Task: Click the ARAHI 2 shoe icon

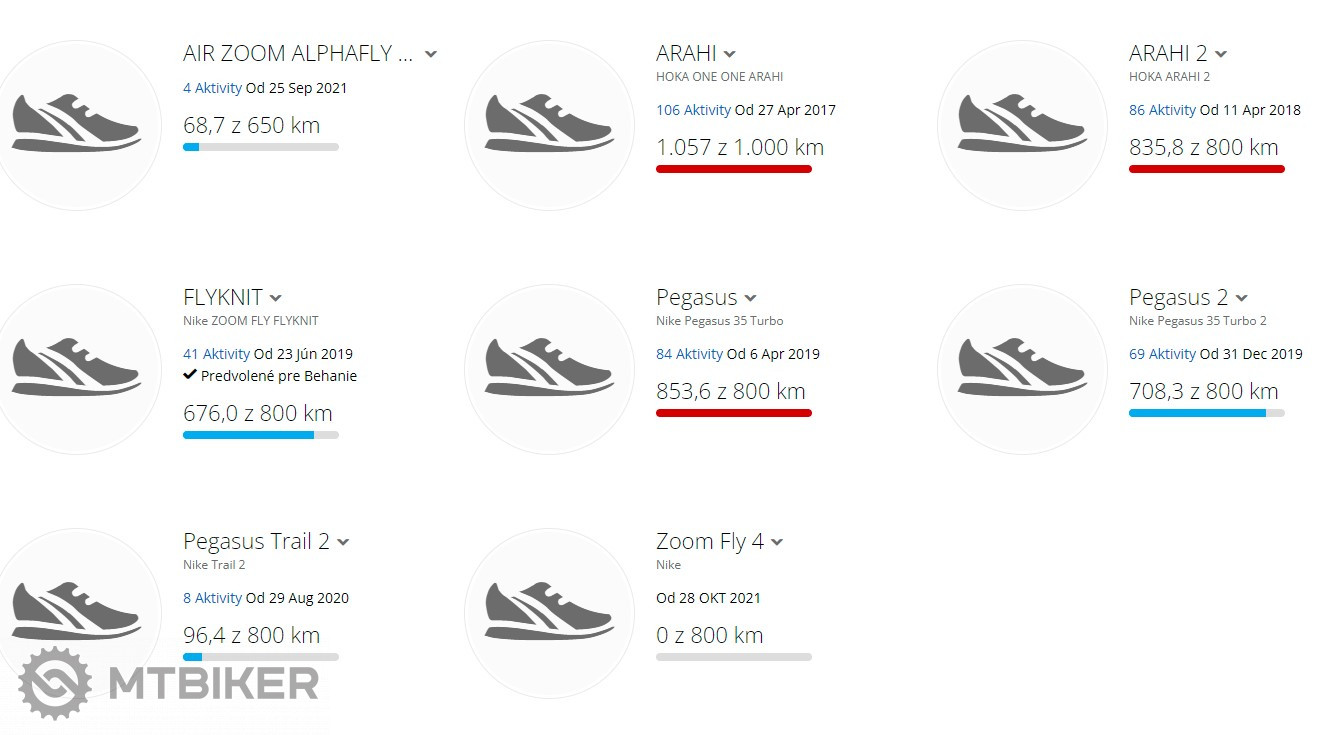Action: click(1022, 125)
